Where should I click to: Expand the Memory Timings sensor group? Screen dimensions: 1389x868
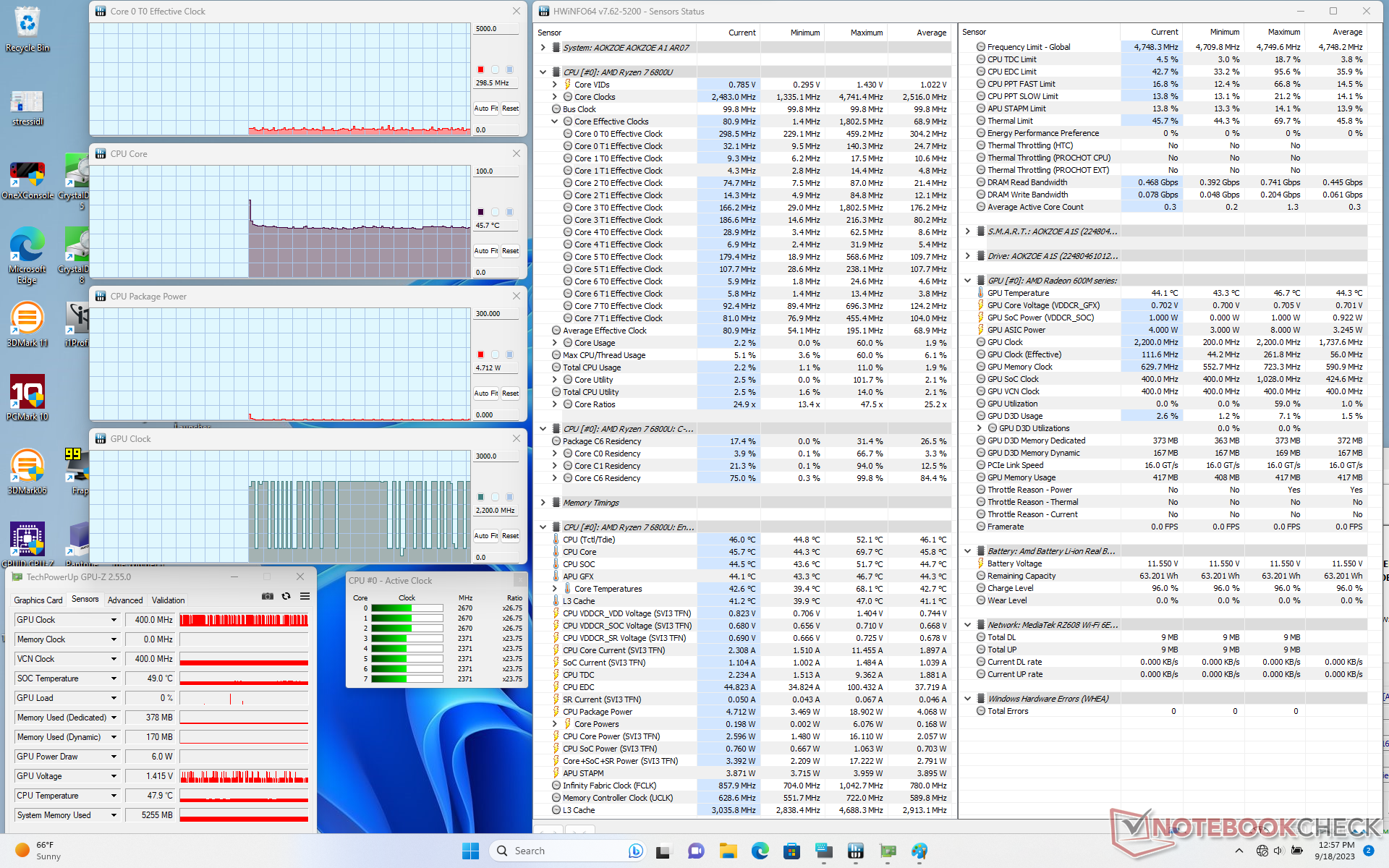(543, 503)
